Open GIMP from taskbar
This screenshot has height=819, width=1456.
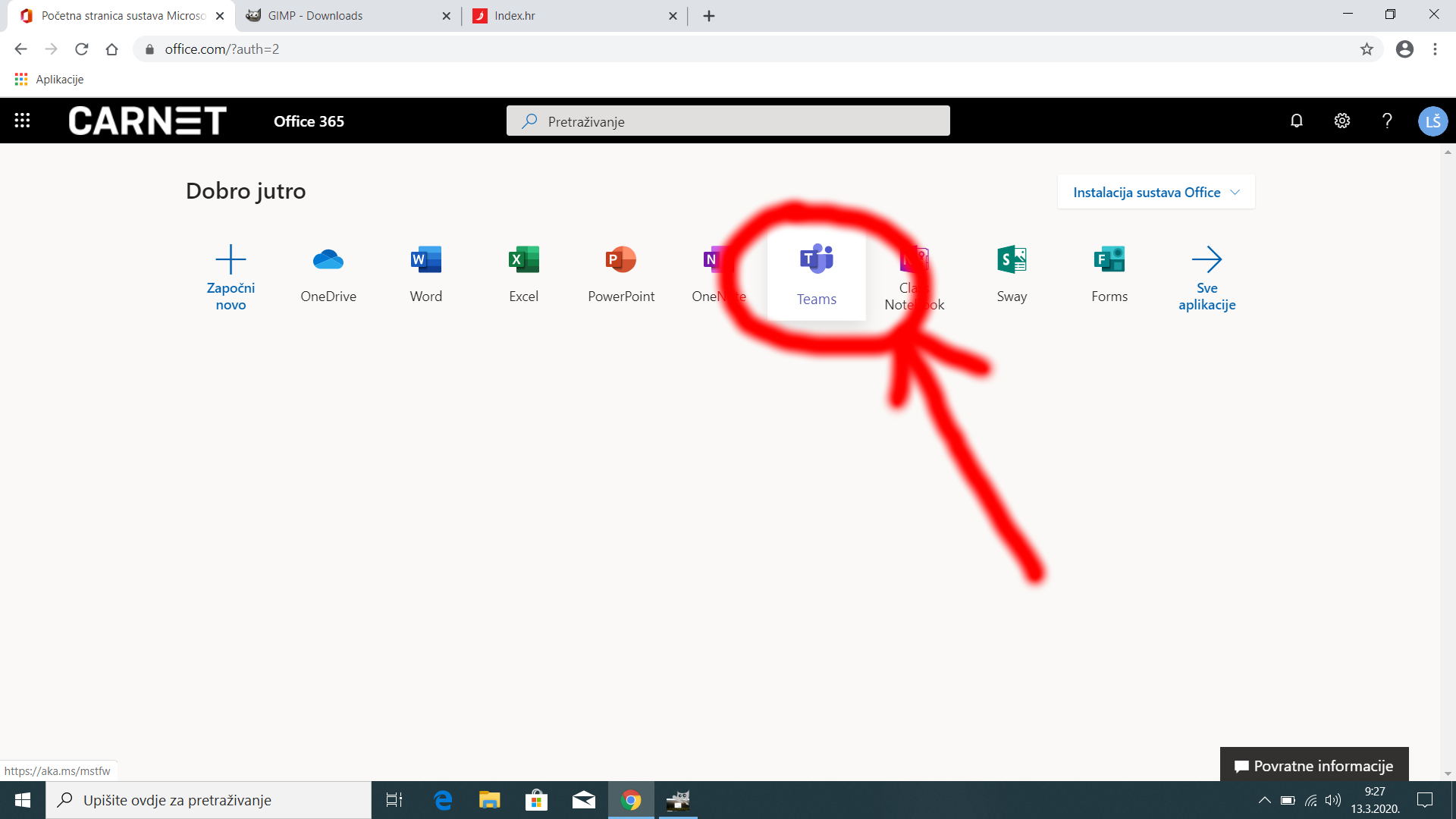pyautogui.click(x=678, y=800)
